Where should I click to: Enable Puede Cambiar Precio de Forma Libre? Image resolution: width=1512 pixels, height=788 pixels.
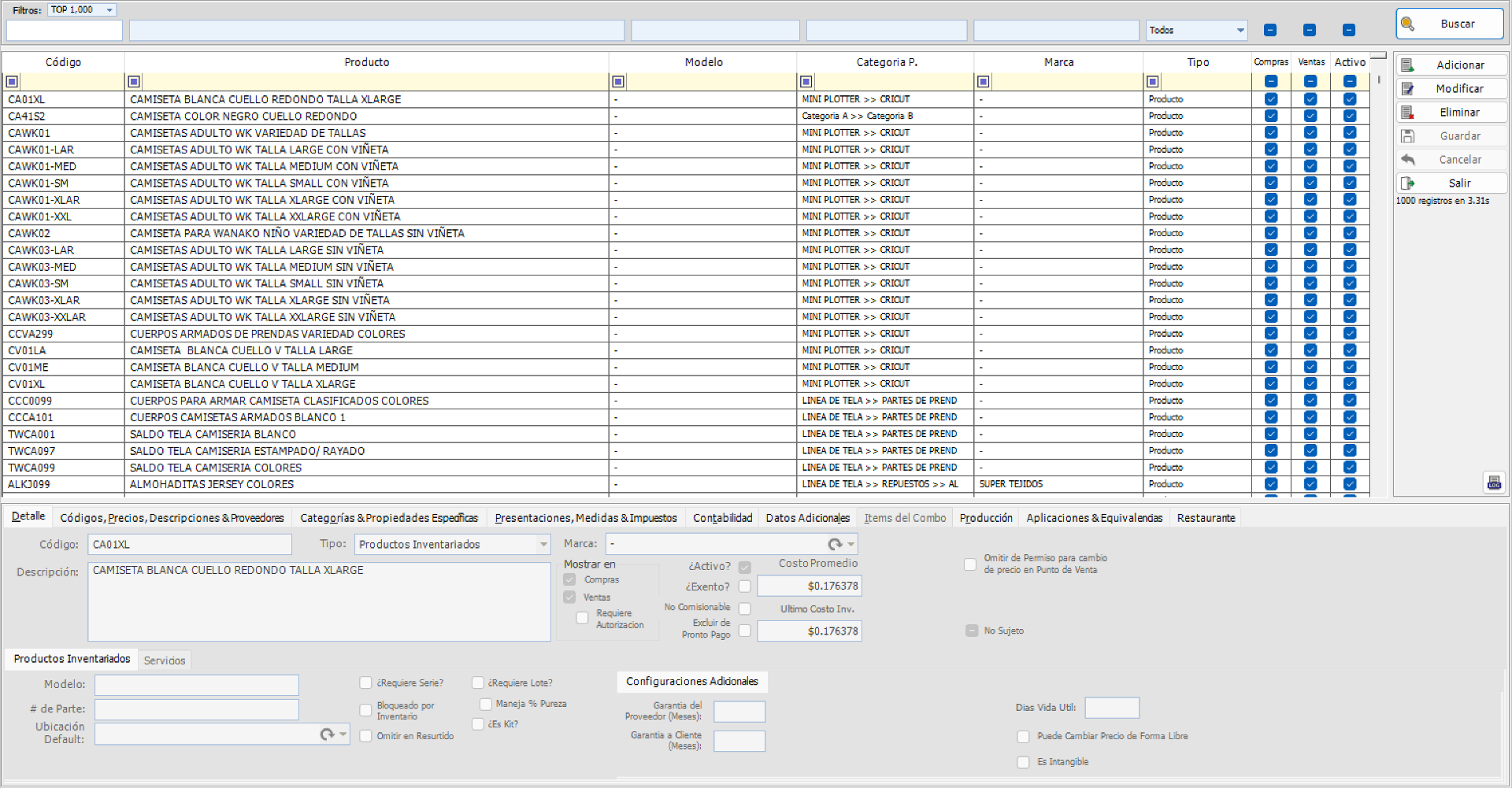1023,736
